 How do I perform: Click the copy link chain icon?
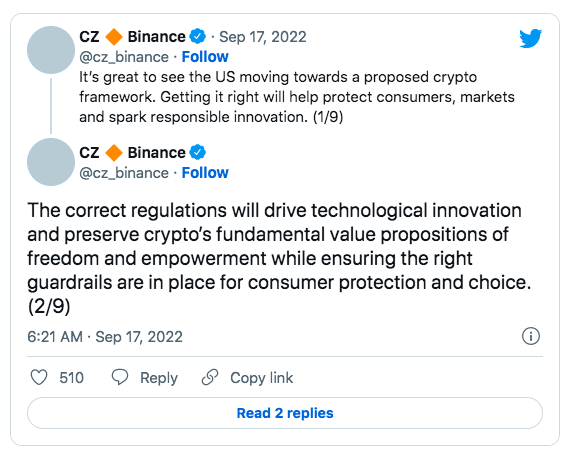coord(210,377)
